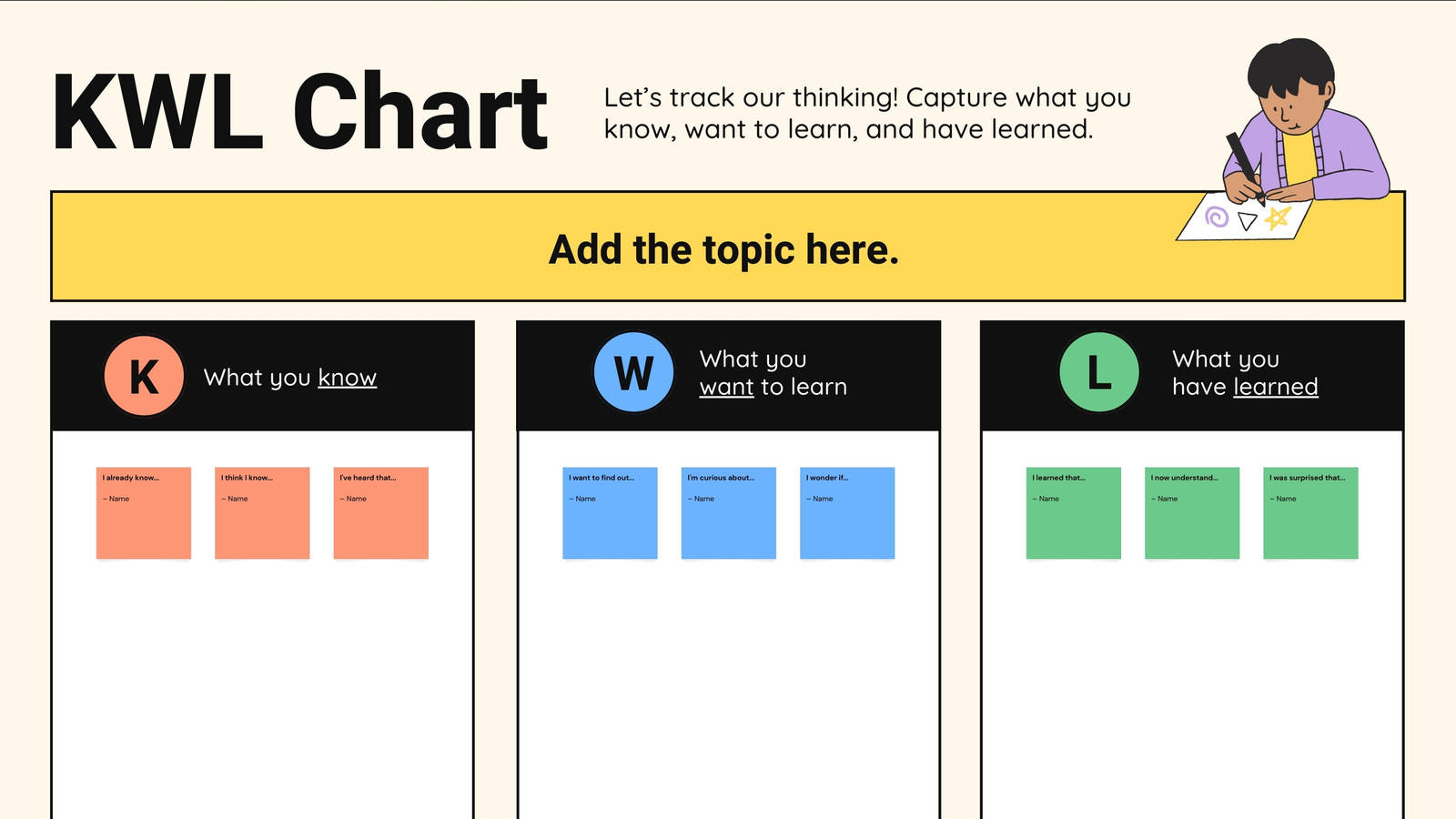Click the 'What you know' header text
The height and width of the screenshot is (819, 1456).
tap(290, 378)
